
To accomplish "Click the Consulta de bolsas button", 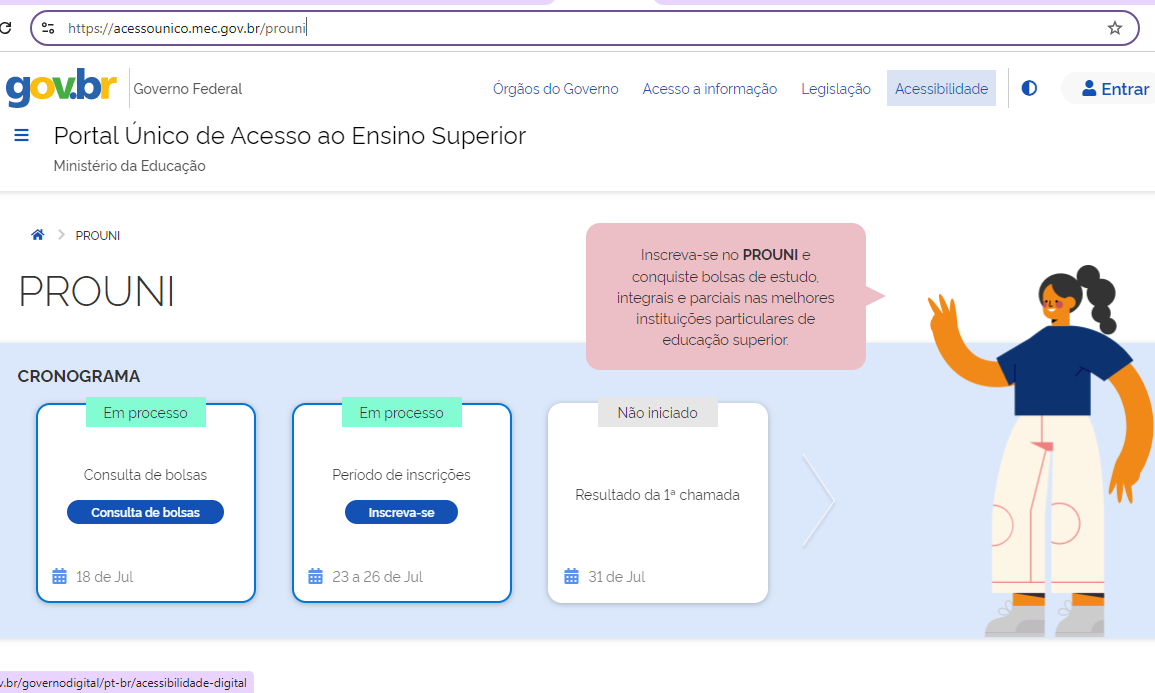I will click(x=145, y=513).
